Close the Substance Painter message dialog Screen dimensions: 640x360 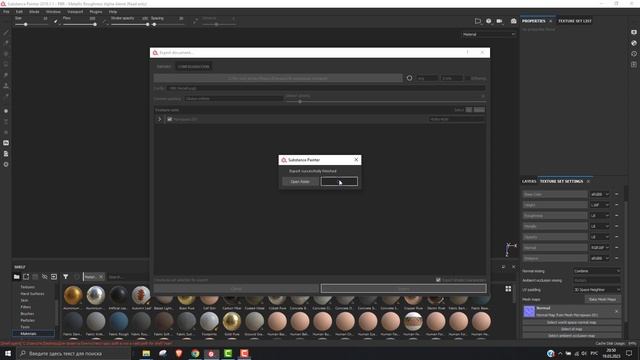[356, 160]
